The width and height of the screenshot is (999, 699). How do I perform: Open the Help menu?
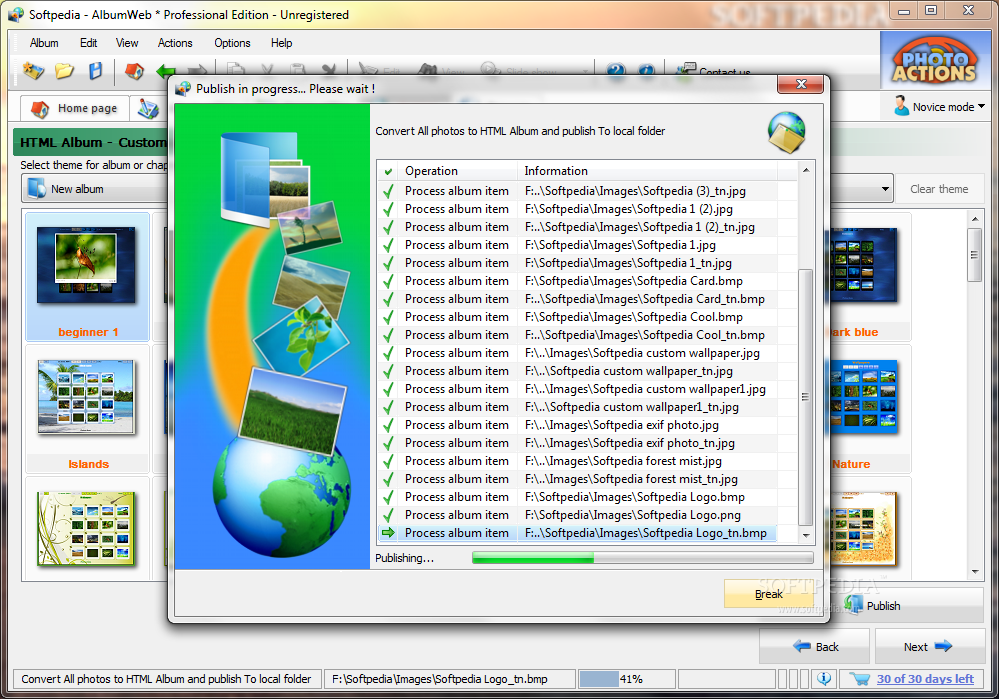(282, 43)
